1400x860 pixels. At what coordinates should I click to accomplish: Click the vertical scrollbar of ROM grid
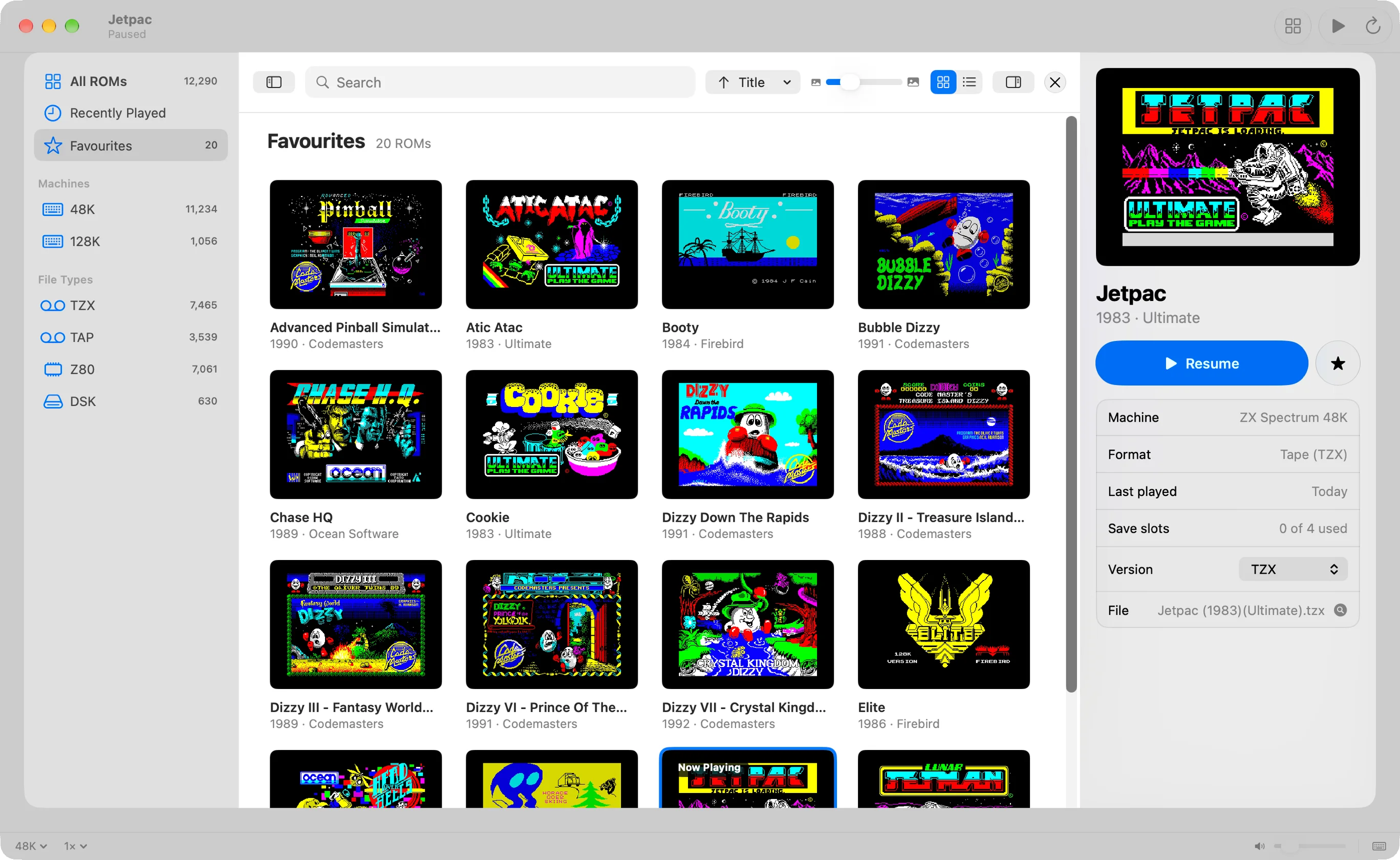1071,404
